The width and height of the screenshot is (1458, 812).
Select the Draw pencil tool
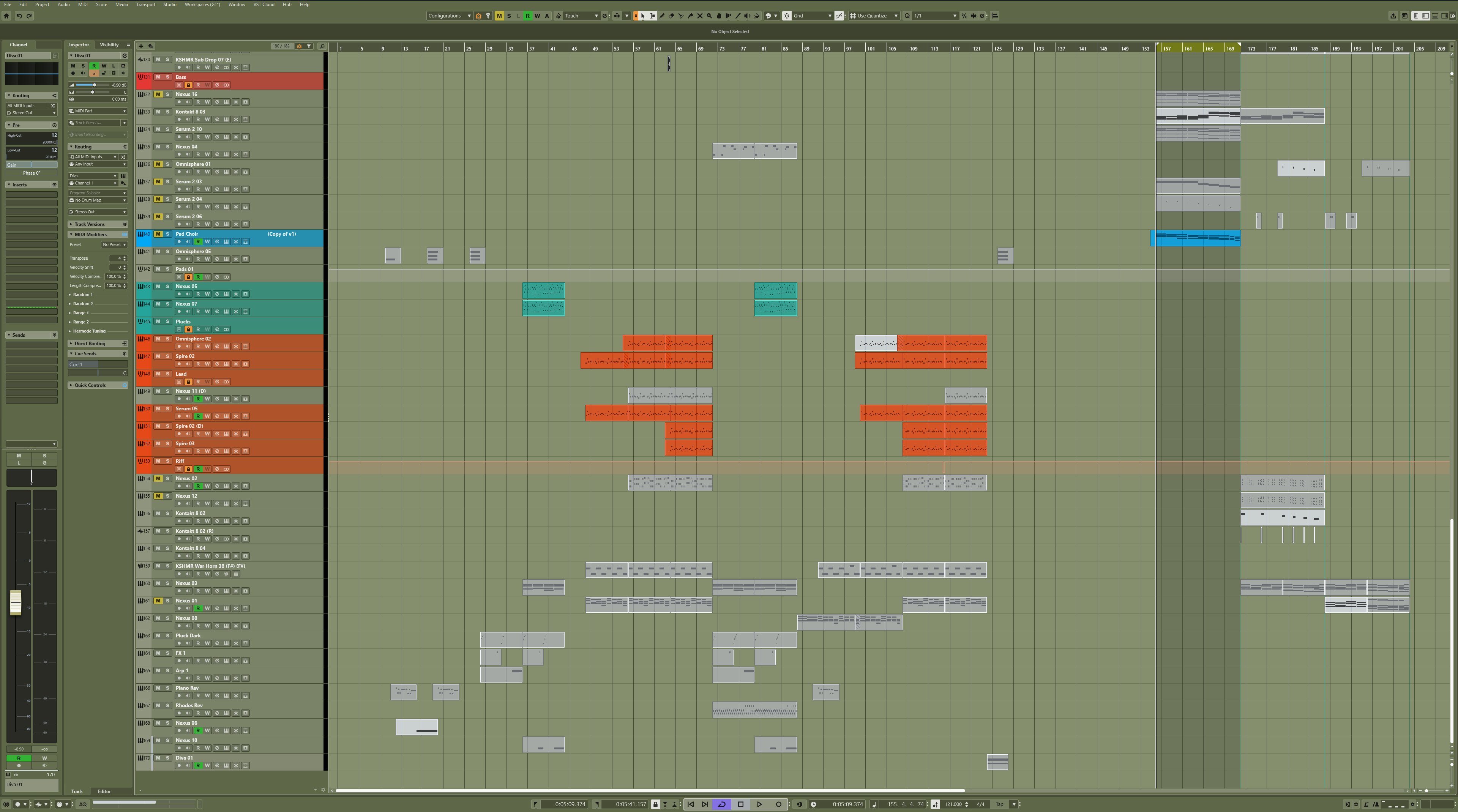662,16
